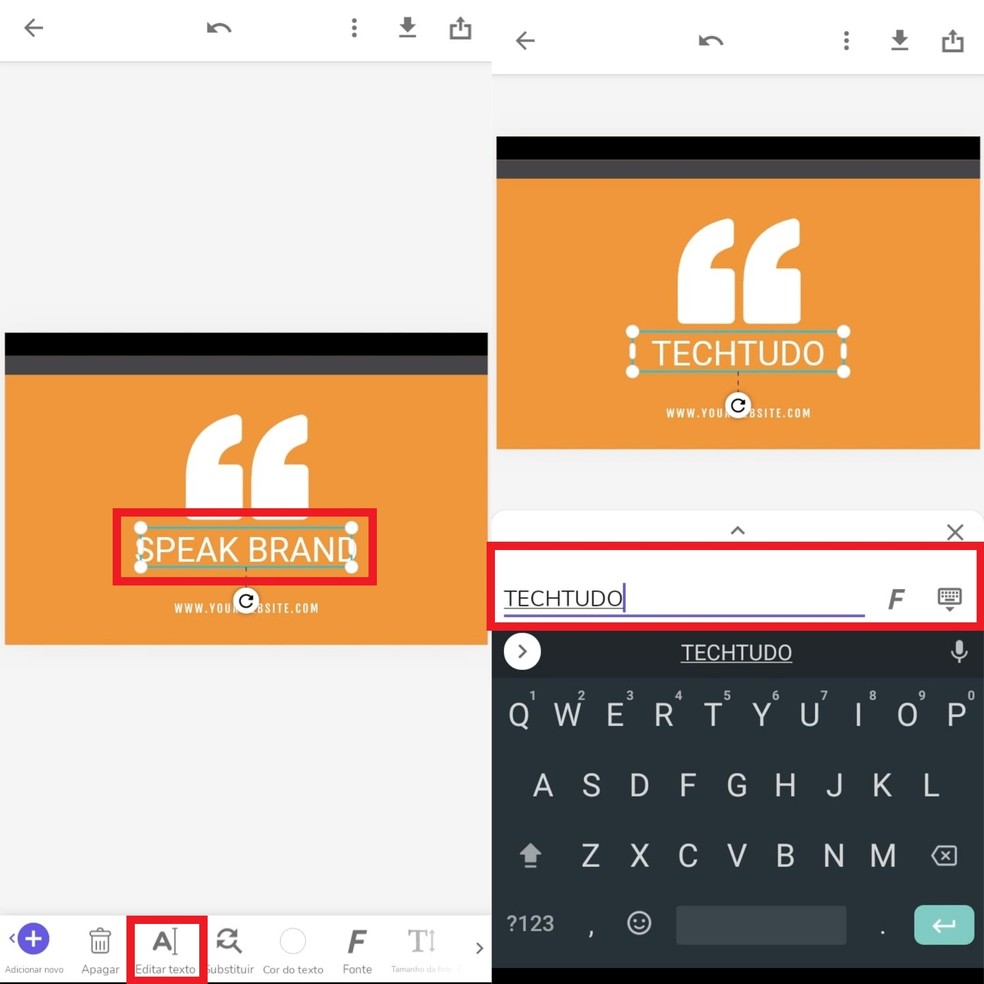Image resolution: width=984 pixels, height=984 pixels.
Task: Tap undo arrow in right screen
Action: [x=711, y=41]
